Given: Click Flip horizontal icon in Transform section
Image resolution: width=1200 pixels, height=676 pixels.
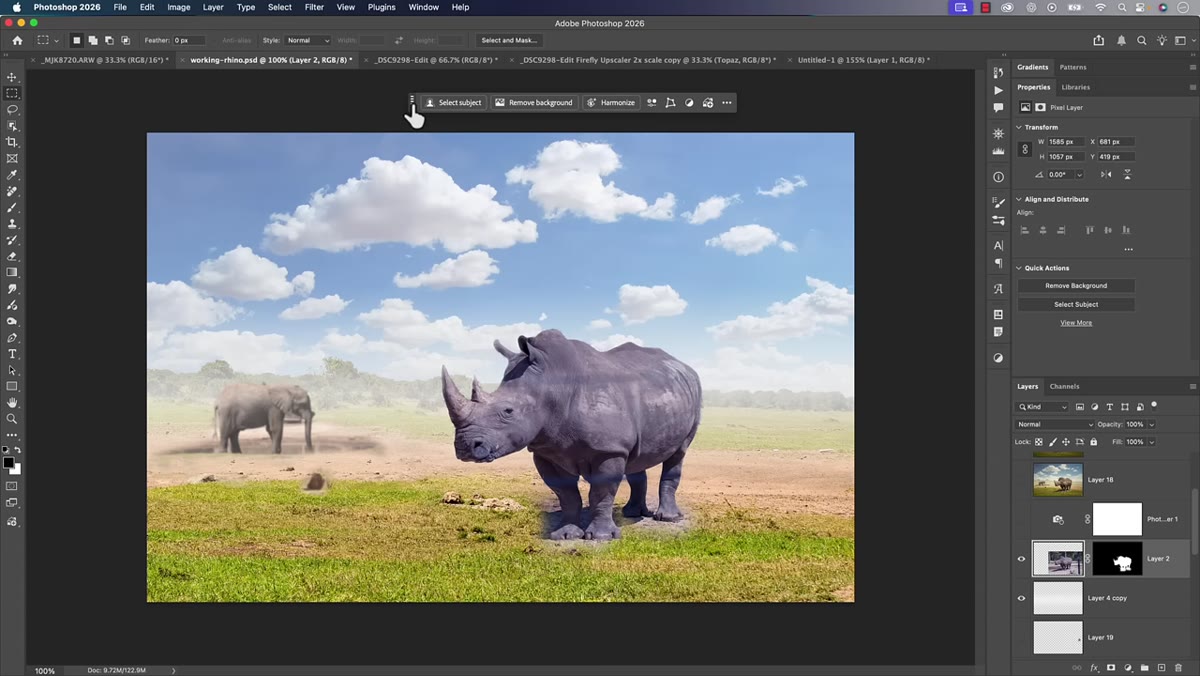Looking at the screenshot, I should (1106, 174).
